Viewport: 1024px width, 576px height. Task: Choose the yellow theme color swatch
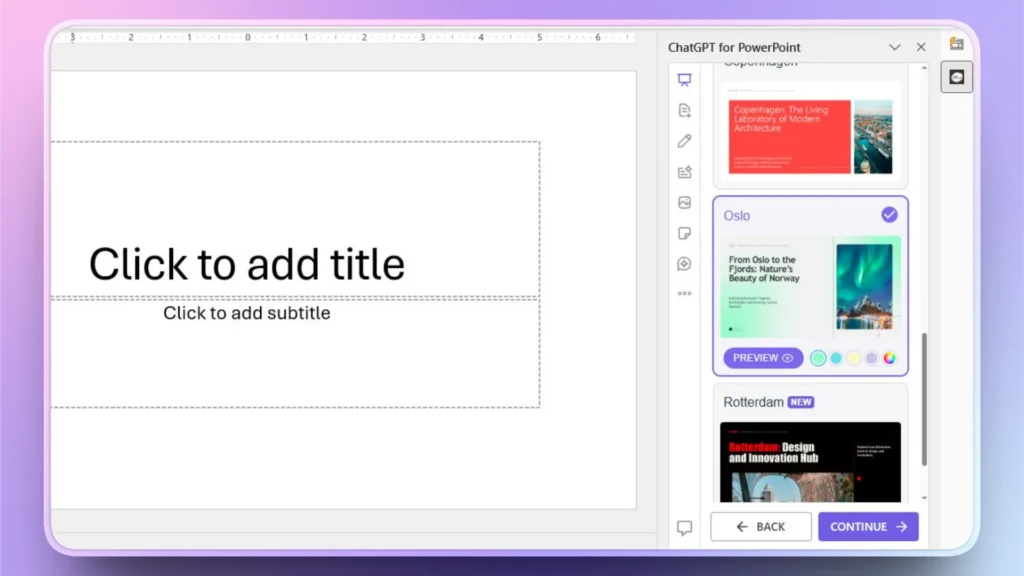(x=854, y=357)
